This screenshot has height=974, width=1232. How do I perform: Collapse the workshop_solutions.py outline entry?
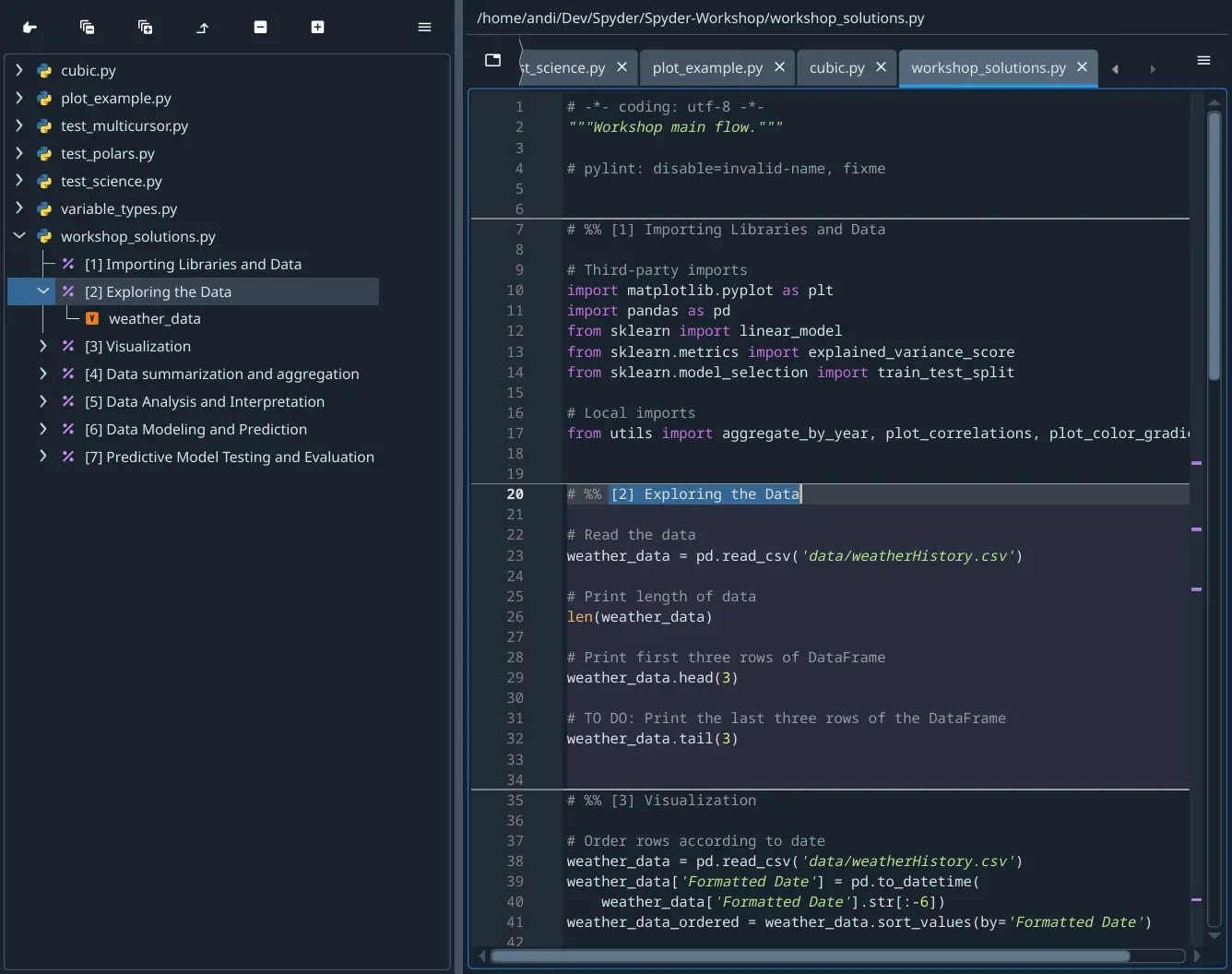tap(18, 236)
